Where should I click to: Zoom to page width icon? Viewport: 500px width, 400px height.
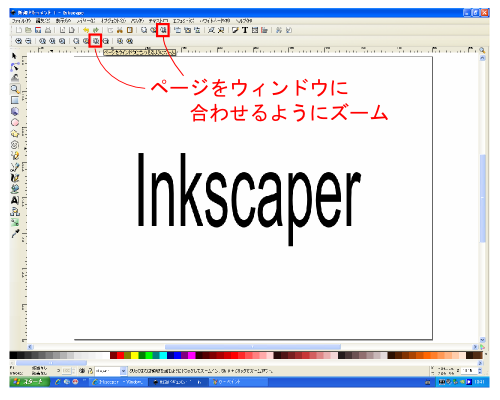[105, 41]
